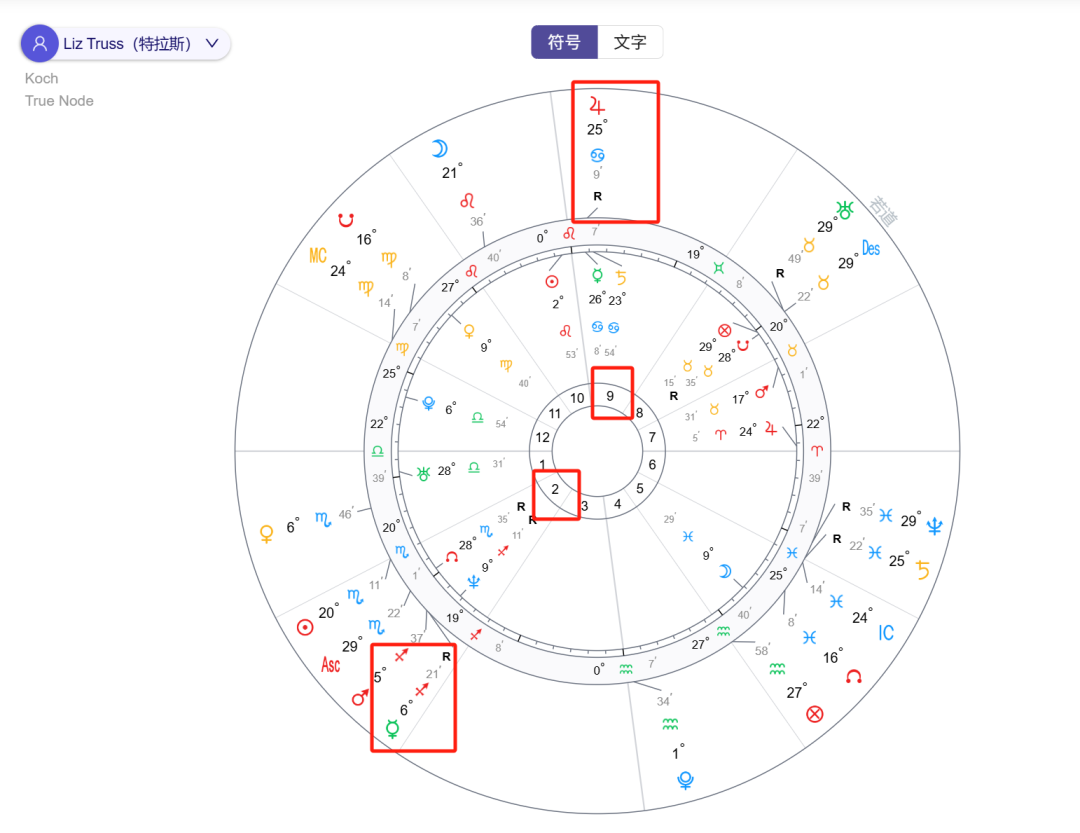Viewport: 1080px width, 833px height.
Task: Click house number 9 in the highlighted box
Action: click(612, 396)
